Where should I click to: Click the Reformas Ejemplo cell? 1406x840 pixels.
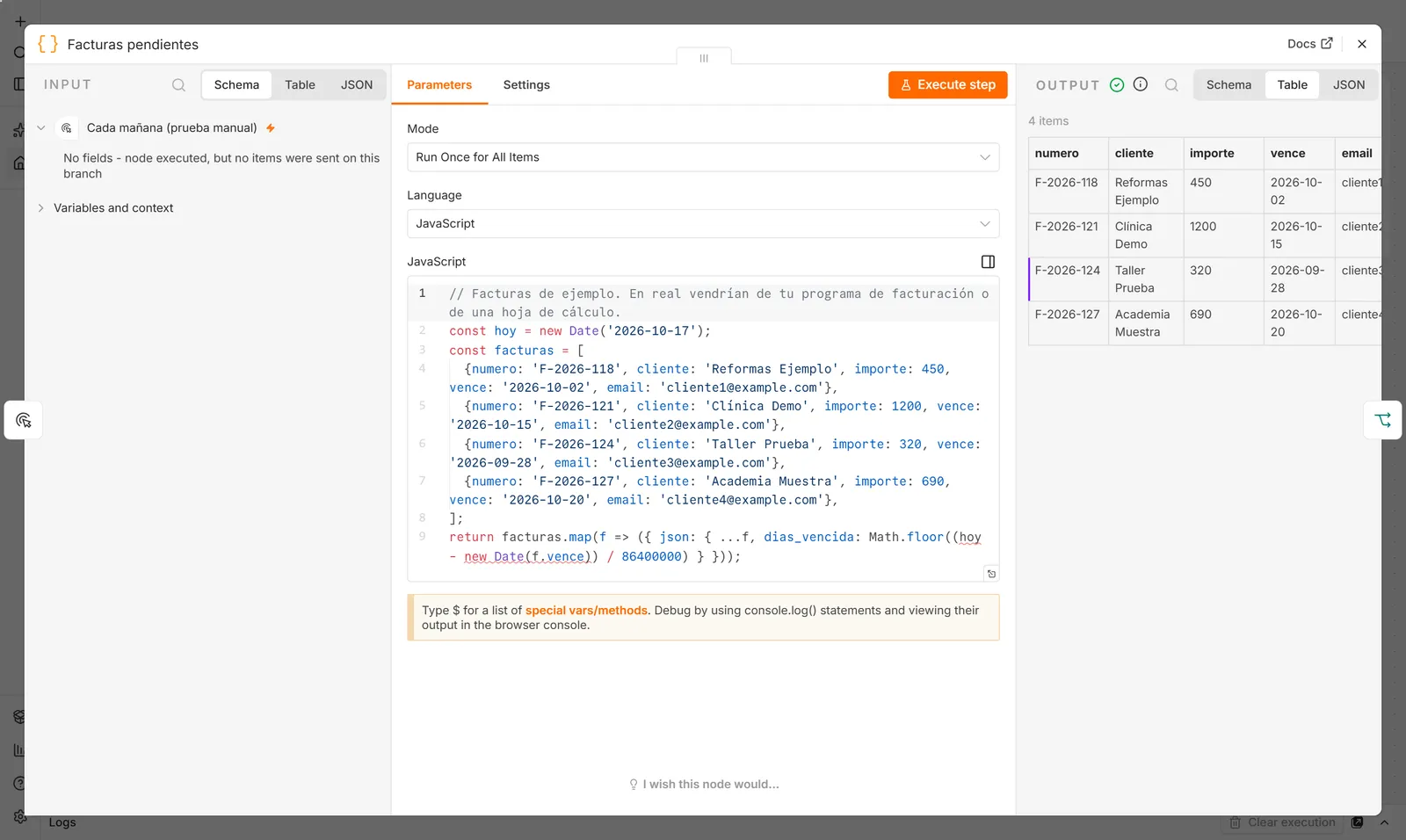(1145, 192)
